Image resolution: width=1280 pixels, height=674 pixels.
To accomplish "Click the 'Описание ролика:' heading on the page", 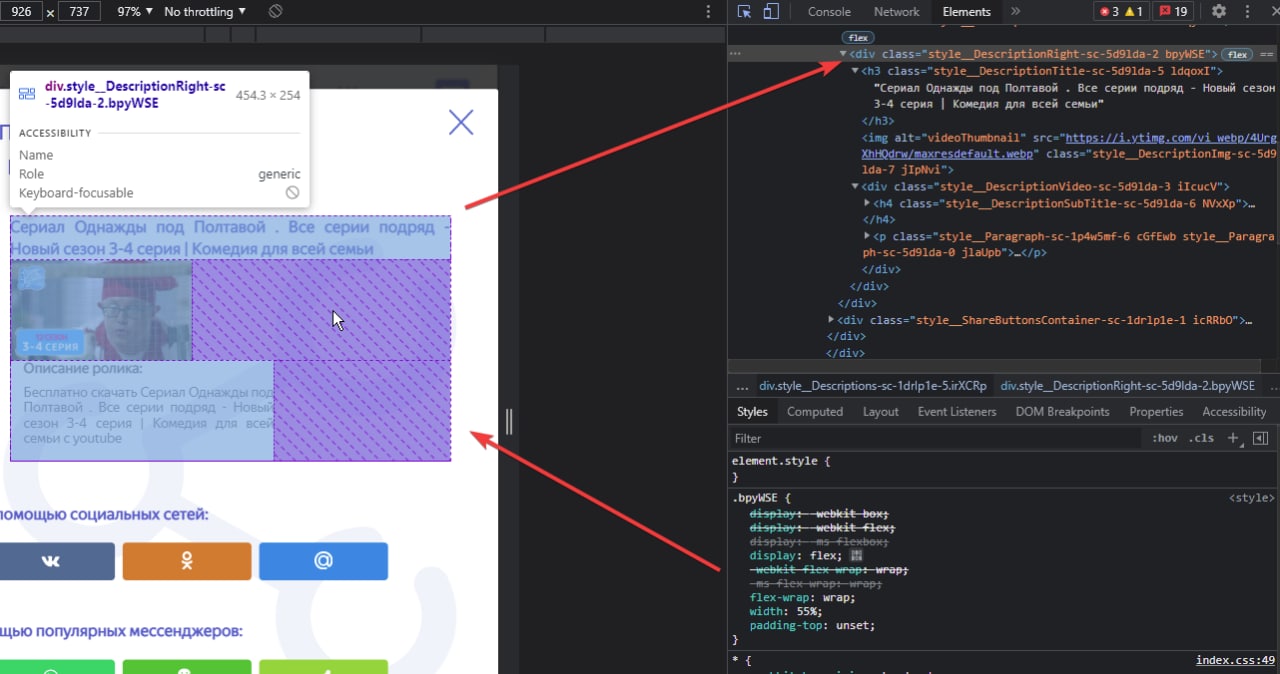I will click(83, 369).
